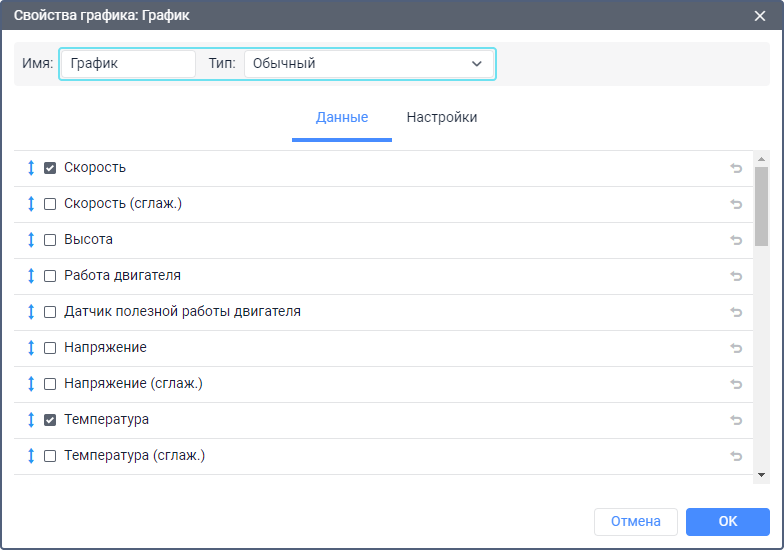Click the Отмена button
Image resolution: width=784 pixels, height=550 pixels.
click(635, 521)
